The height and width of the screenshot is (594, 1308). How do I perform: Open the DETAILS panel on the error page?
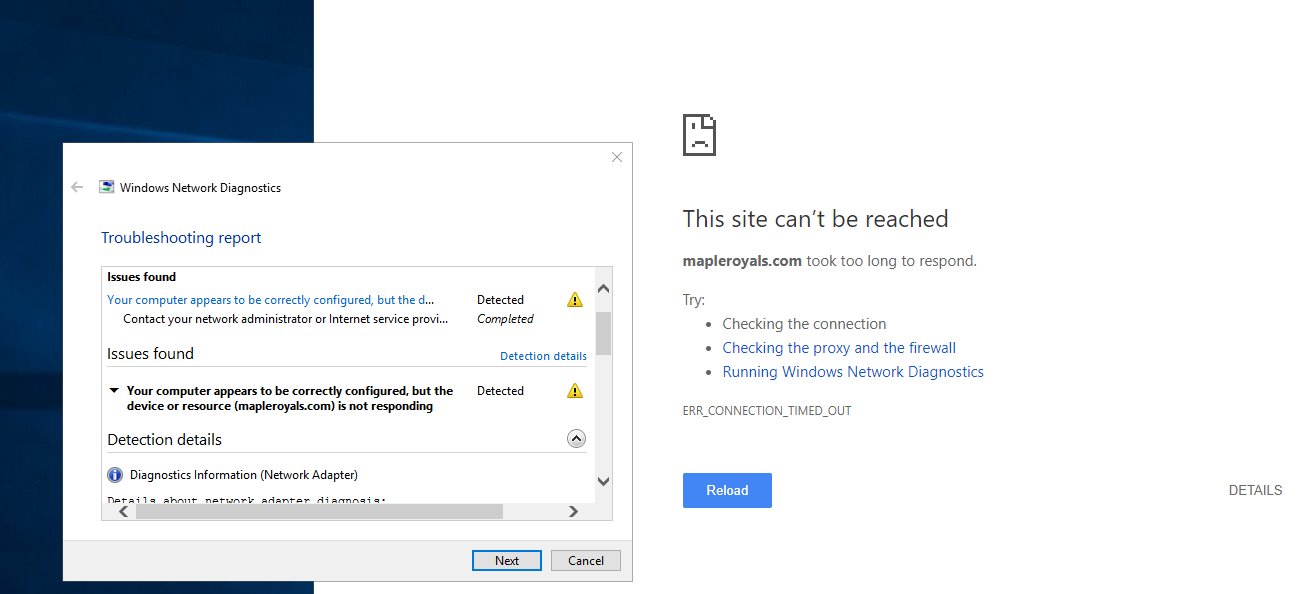(x=1255, y=490)
